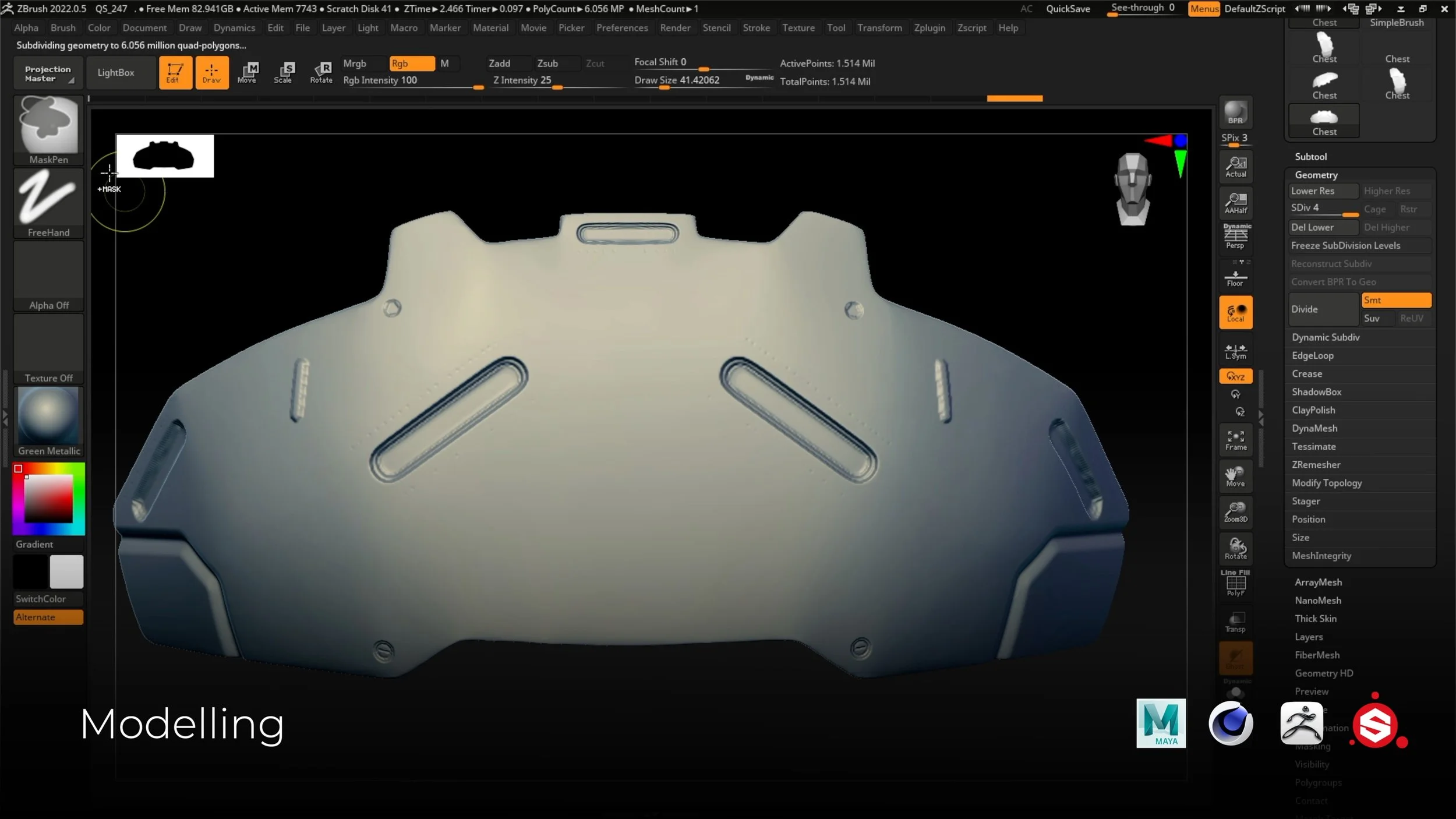Click the Lower Res button
Viewport: 1456px width, 819px height.
(1323, 191)
